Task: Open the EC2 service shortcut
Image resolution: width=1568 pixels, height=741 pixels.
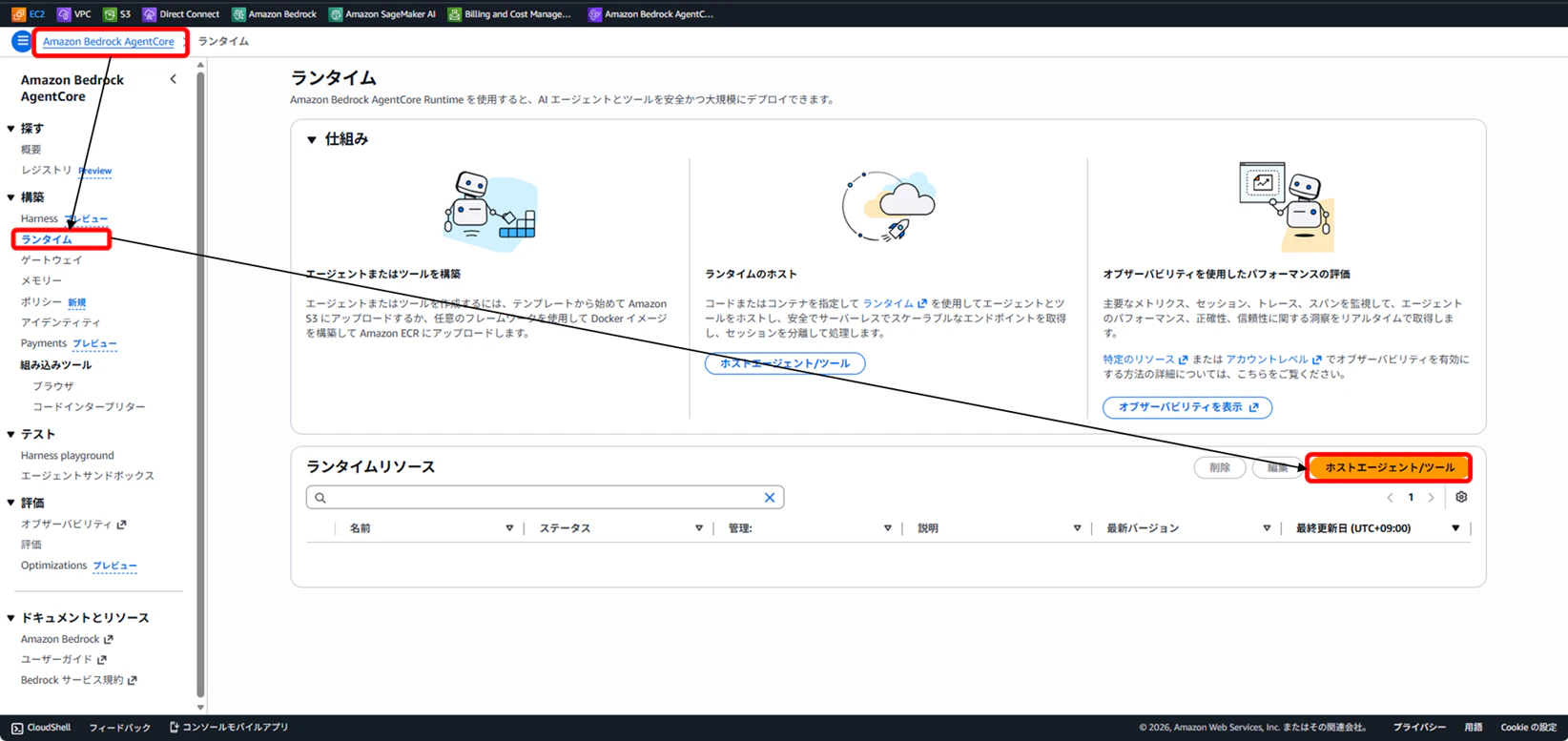Action: pyautogui.click(x=28, y=14)
